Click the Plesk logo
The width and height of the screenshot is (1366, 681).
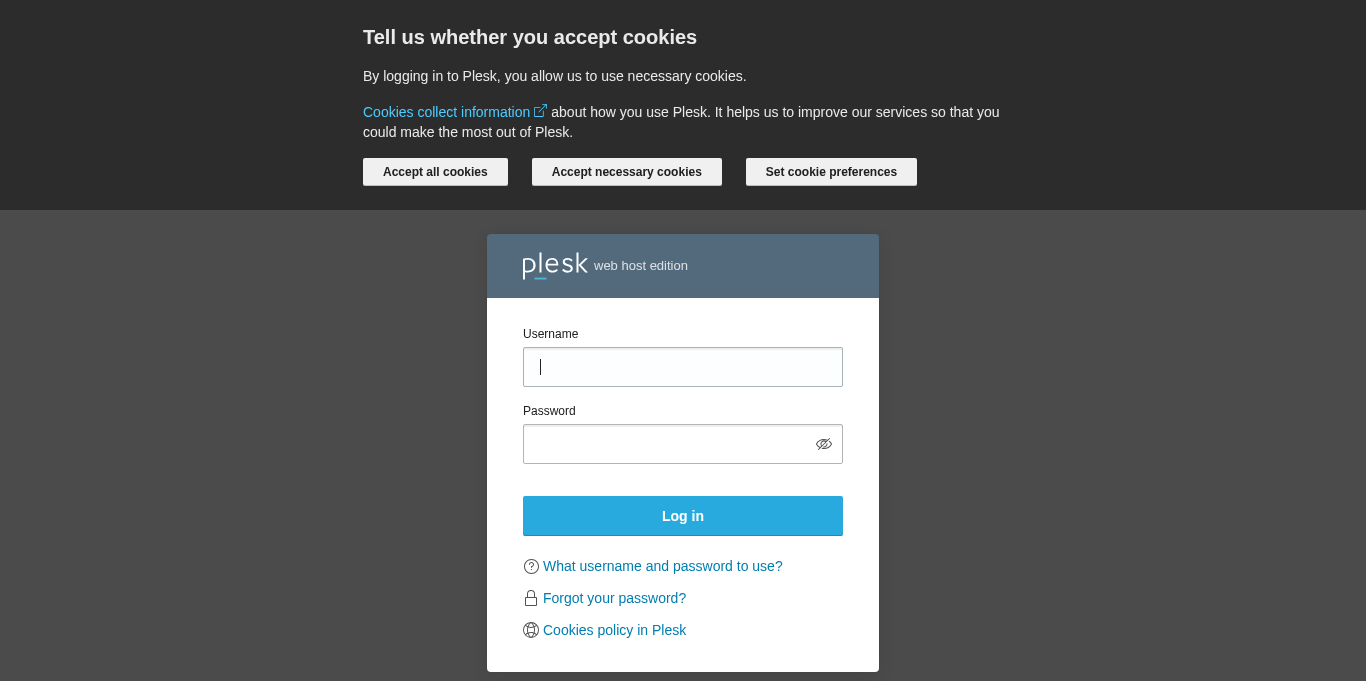555,265
